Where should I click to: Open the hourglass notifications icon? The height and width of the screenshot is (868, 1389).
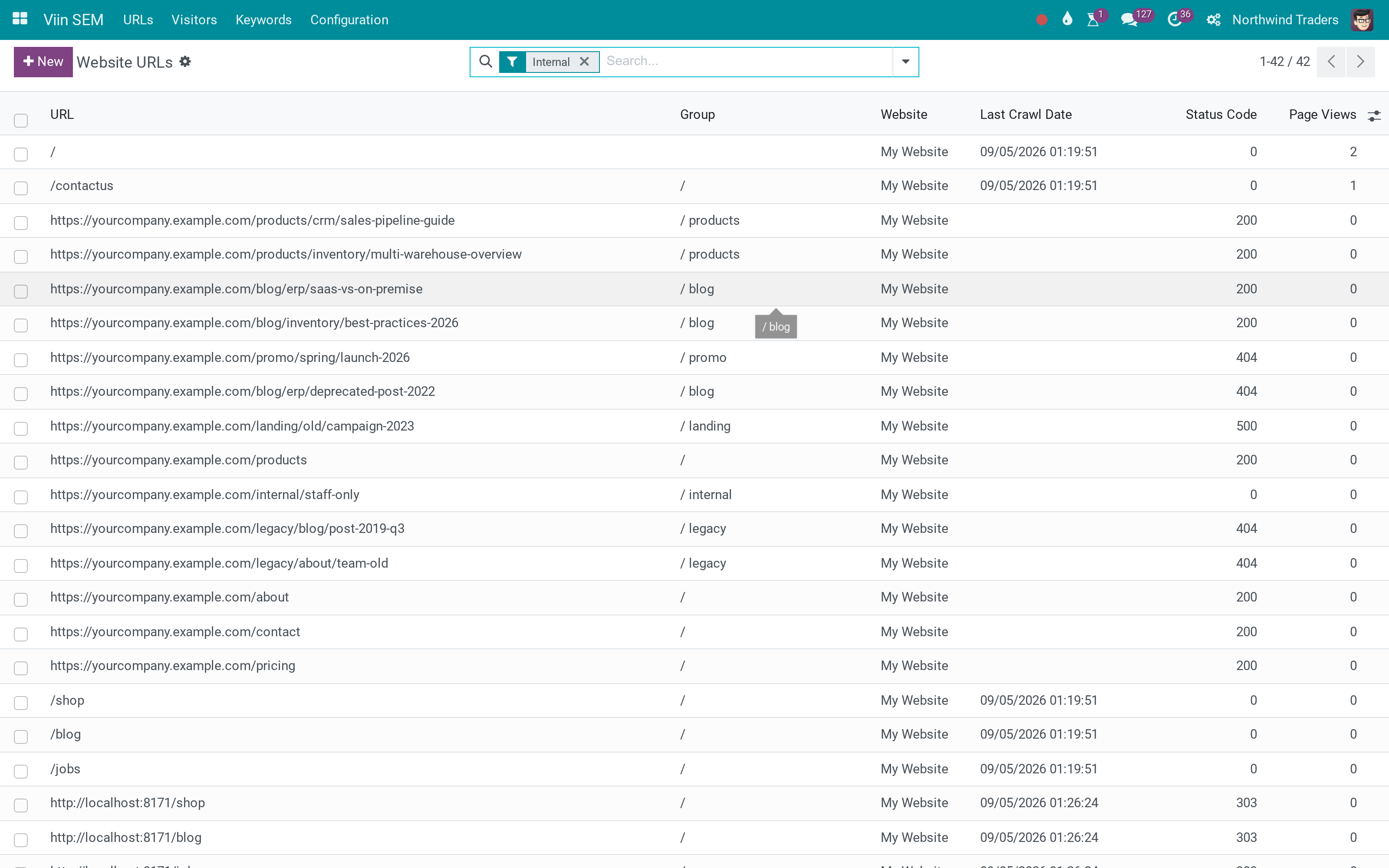(x=1093, y=20)
